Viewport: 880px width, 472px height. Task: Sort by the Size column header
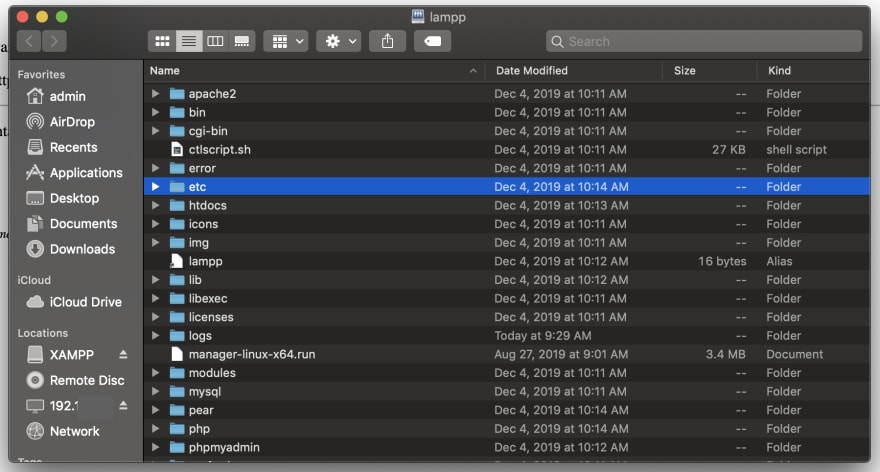709,71
